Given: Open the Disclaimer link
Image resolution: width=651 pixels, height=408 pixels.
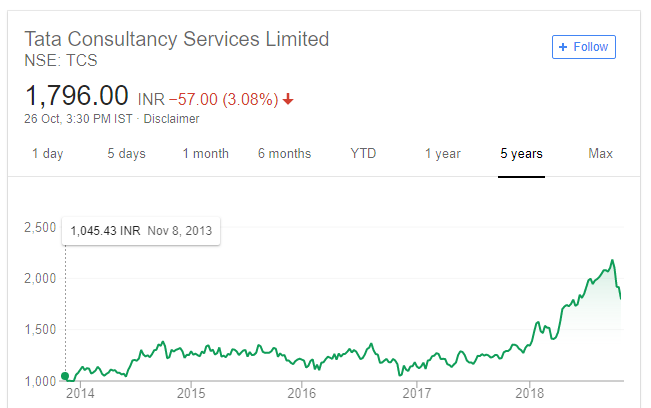Looking at the screenshot, I should (171, 119).
